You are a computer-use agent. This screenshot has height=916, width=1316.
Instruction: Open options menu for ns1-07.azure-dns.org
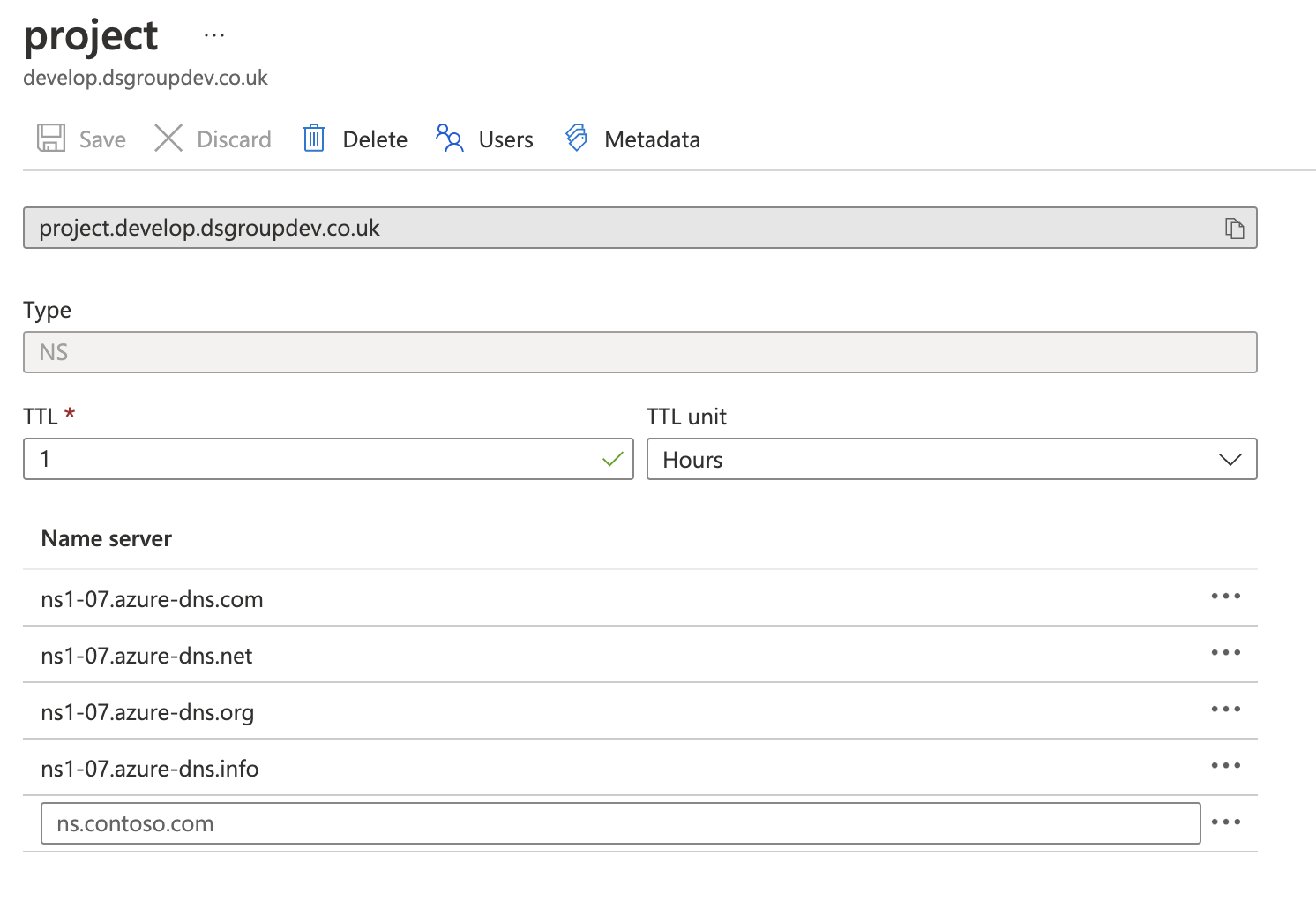(x=1226, y=709)
